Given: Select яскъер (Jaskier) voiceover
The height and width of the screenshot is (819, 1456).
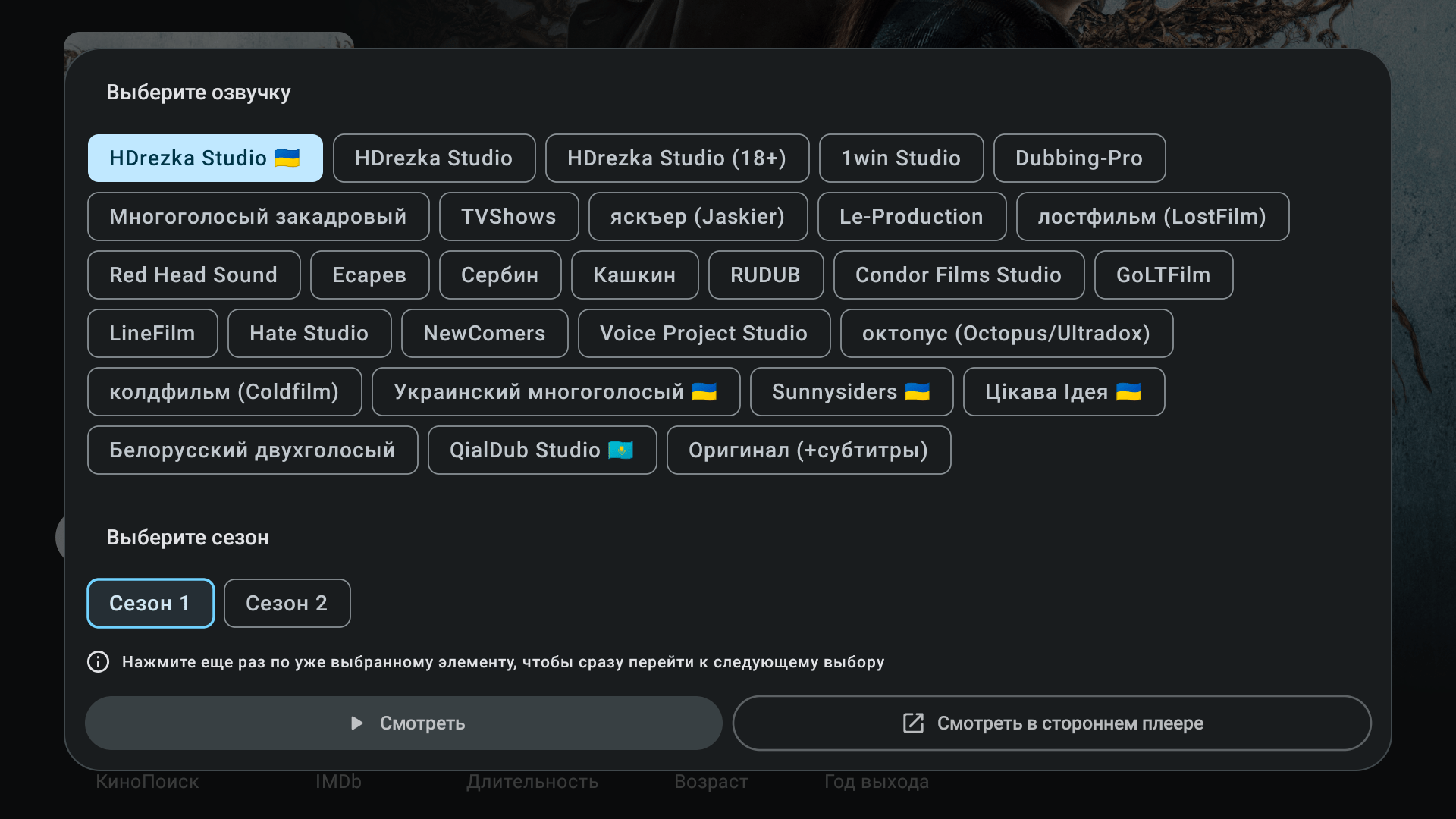Looking at the screenshot, I should (x=698, y=216).
